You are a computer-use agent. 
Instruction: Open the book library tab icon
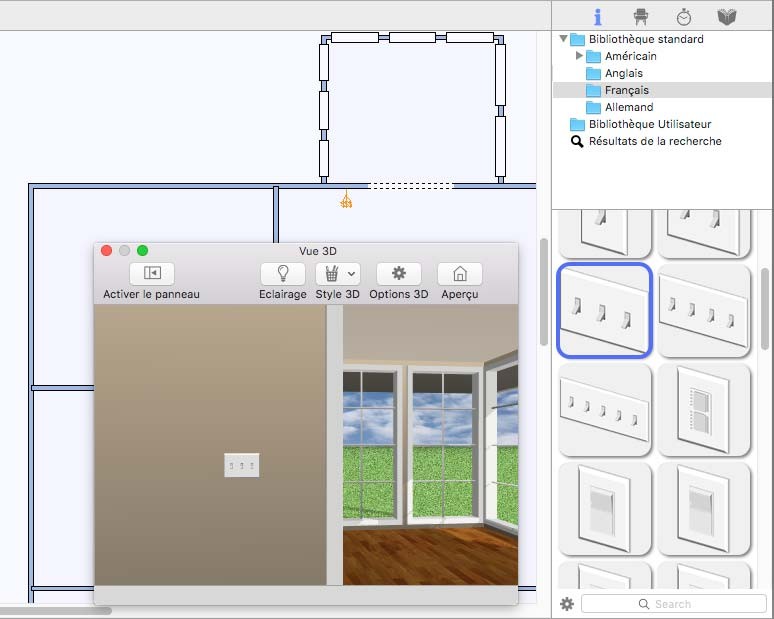(x=727, y=17)
